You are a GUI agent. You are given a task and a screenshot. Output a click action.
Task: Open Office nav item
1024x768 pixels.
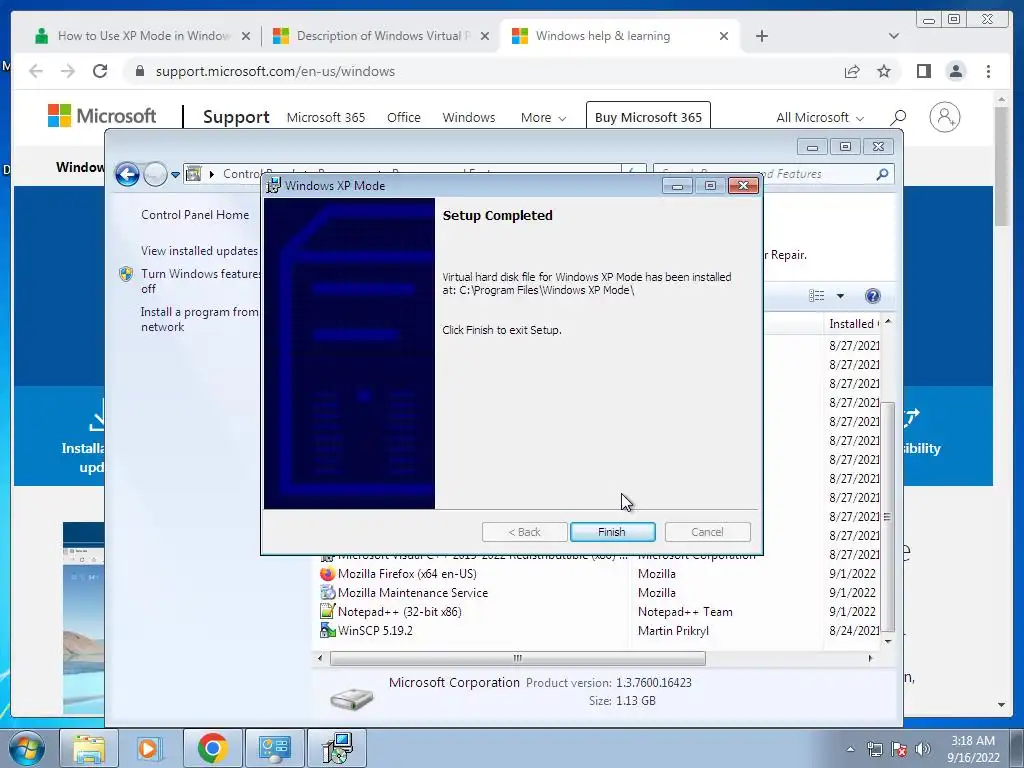coord(404,118)
